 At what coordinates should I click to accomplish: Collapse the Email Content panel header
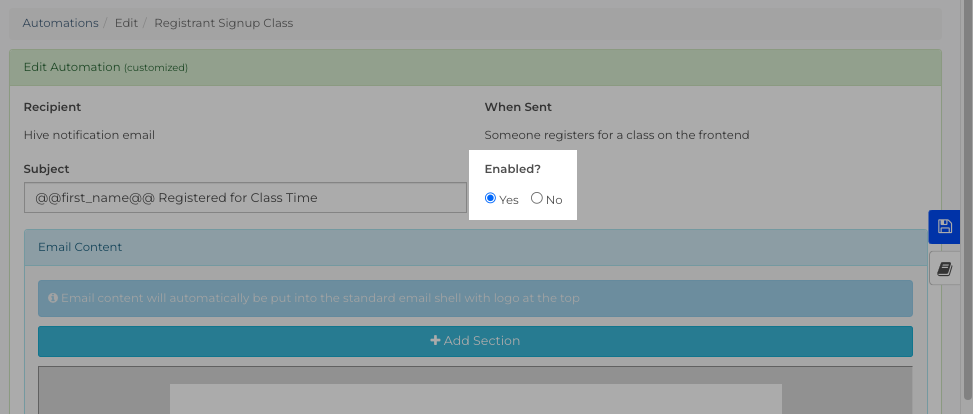pos(475,247)
